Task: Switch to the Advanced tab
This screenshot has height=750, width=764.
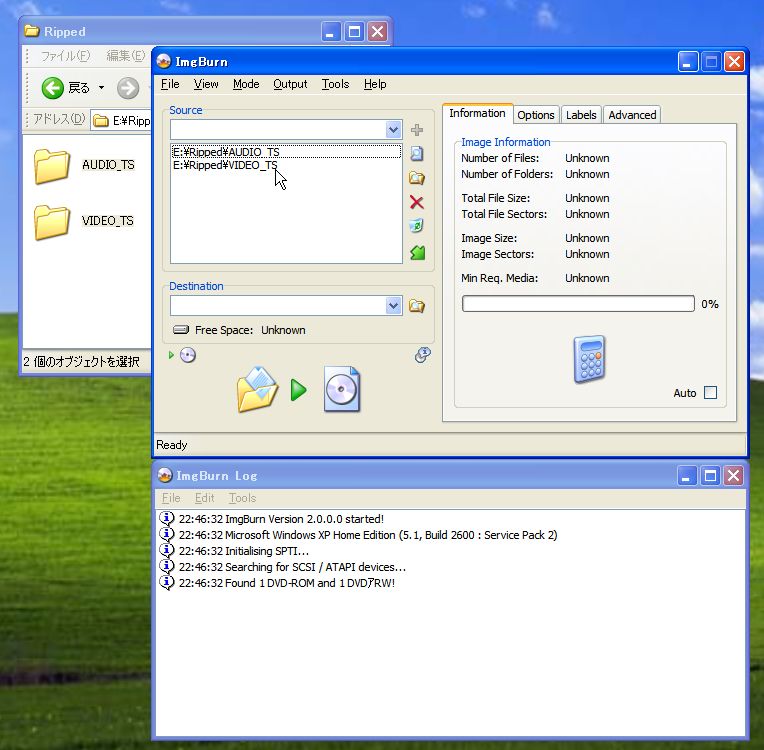Action: (x=632, y=115)
